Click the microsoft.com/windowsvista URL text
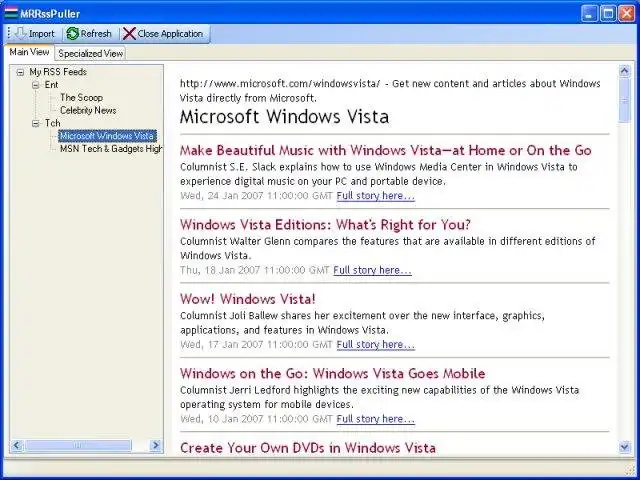The image size is (640, 480). tap(280, 84)
